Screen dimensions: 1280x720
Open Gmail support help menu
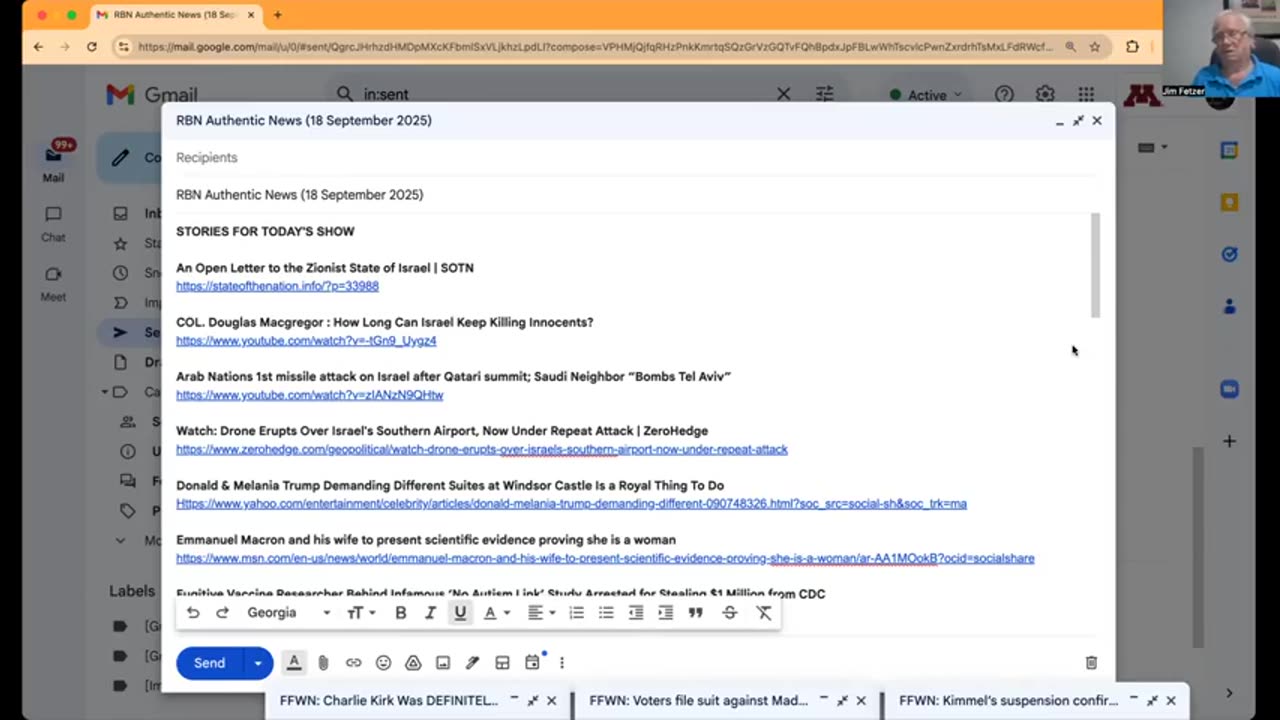click(1004, 94)
